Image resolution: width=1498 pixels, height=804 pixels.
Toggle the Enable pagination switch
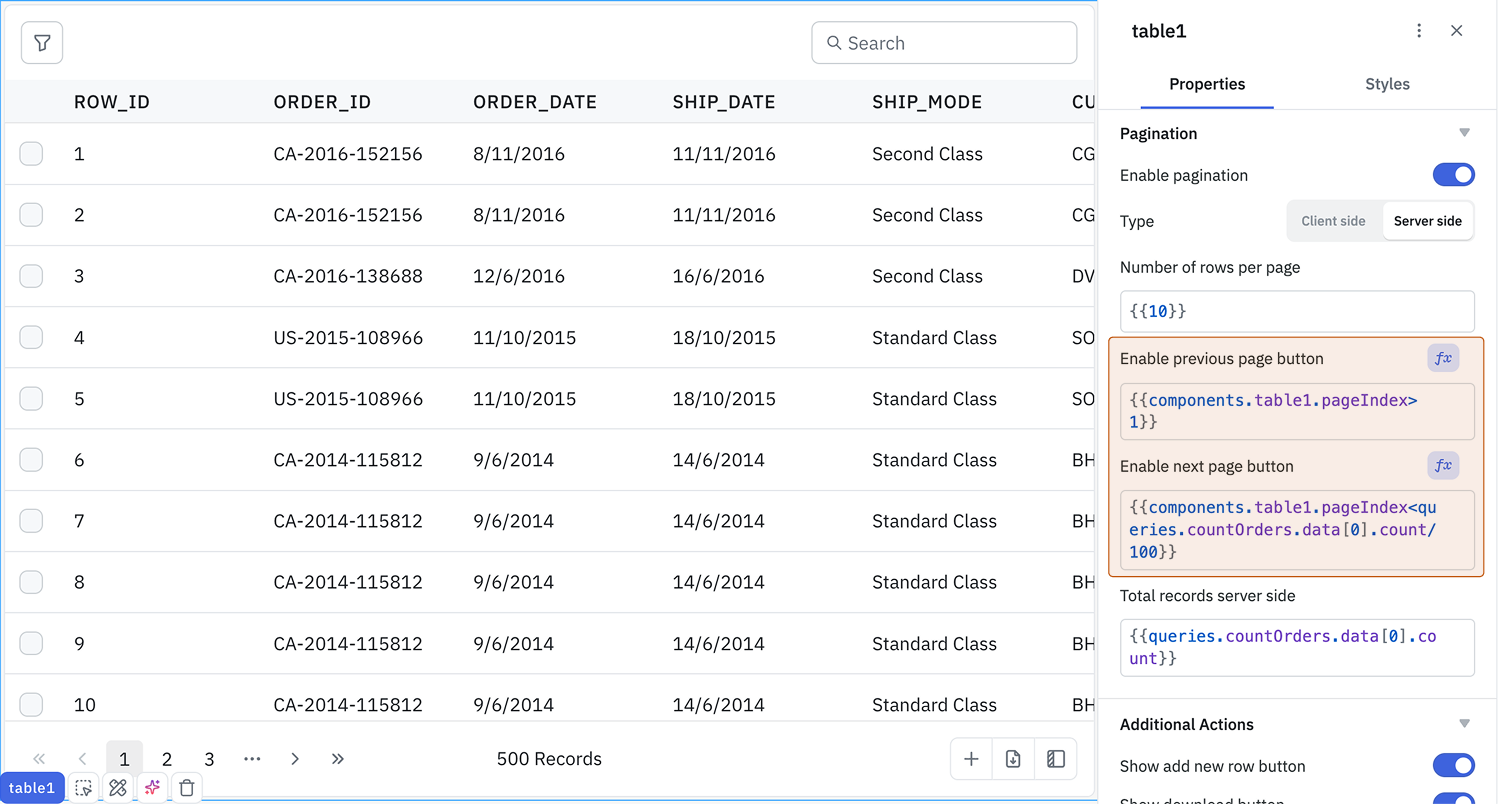(1454, 175)
